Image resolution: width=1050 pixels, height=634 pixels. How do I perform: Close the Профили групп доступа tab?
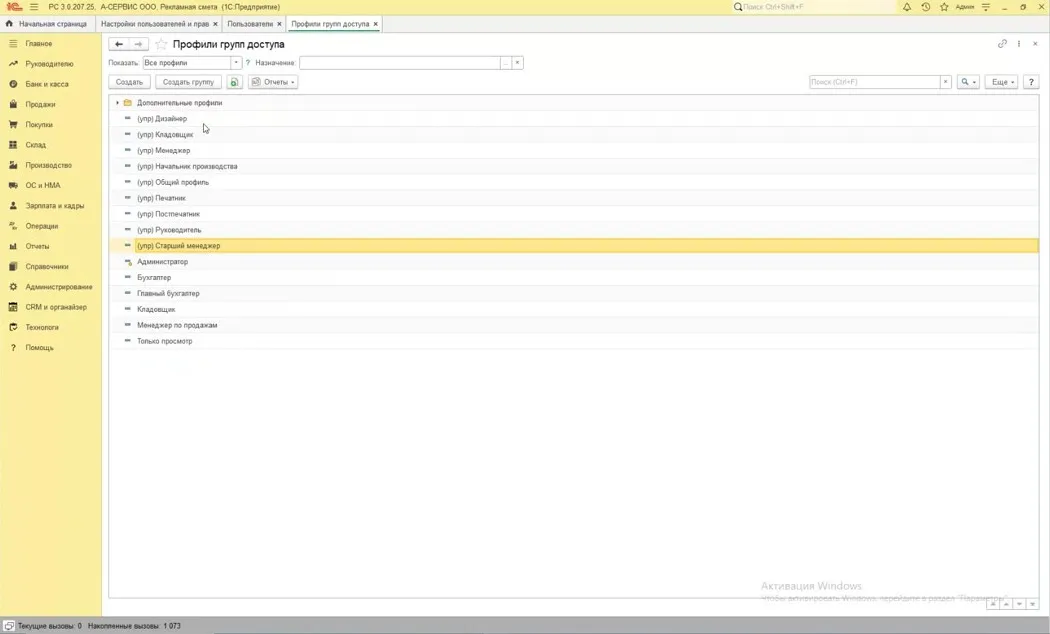(x=376, y=24)
